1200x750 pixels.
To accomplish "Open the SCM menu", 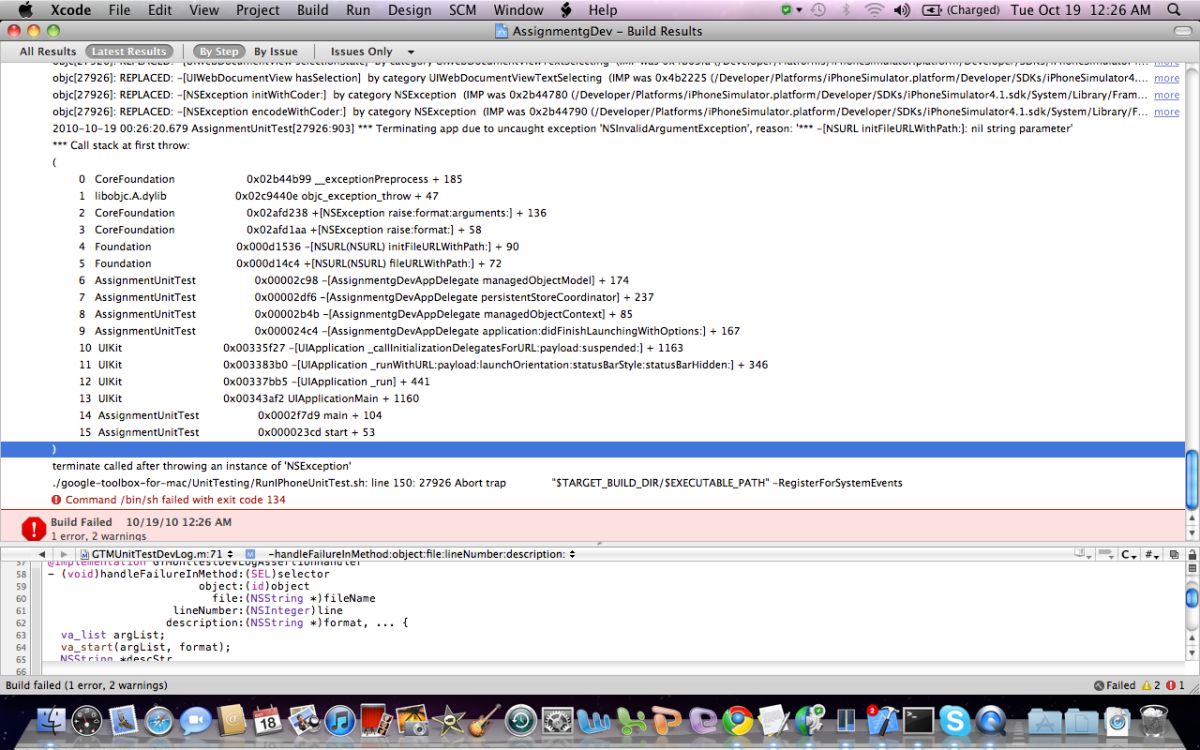I will click(463, 10).
